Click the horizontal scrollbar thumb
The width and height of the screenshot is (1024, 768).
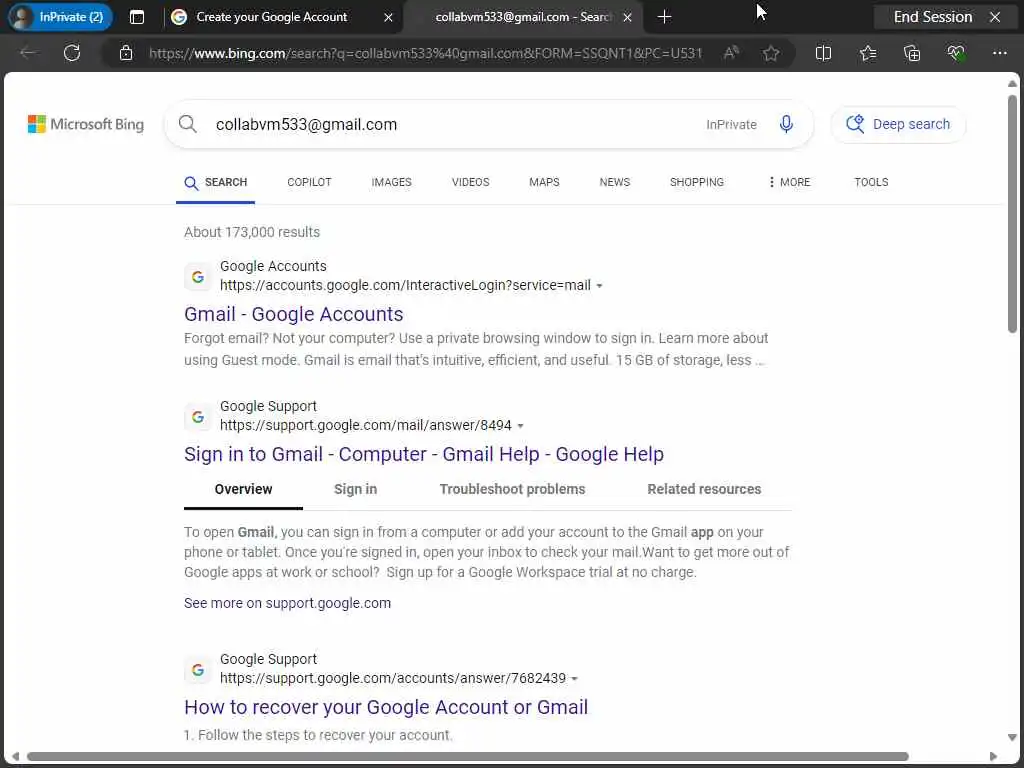coord(468,756)
